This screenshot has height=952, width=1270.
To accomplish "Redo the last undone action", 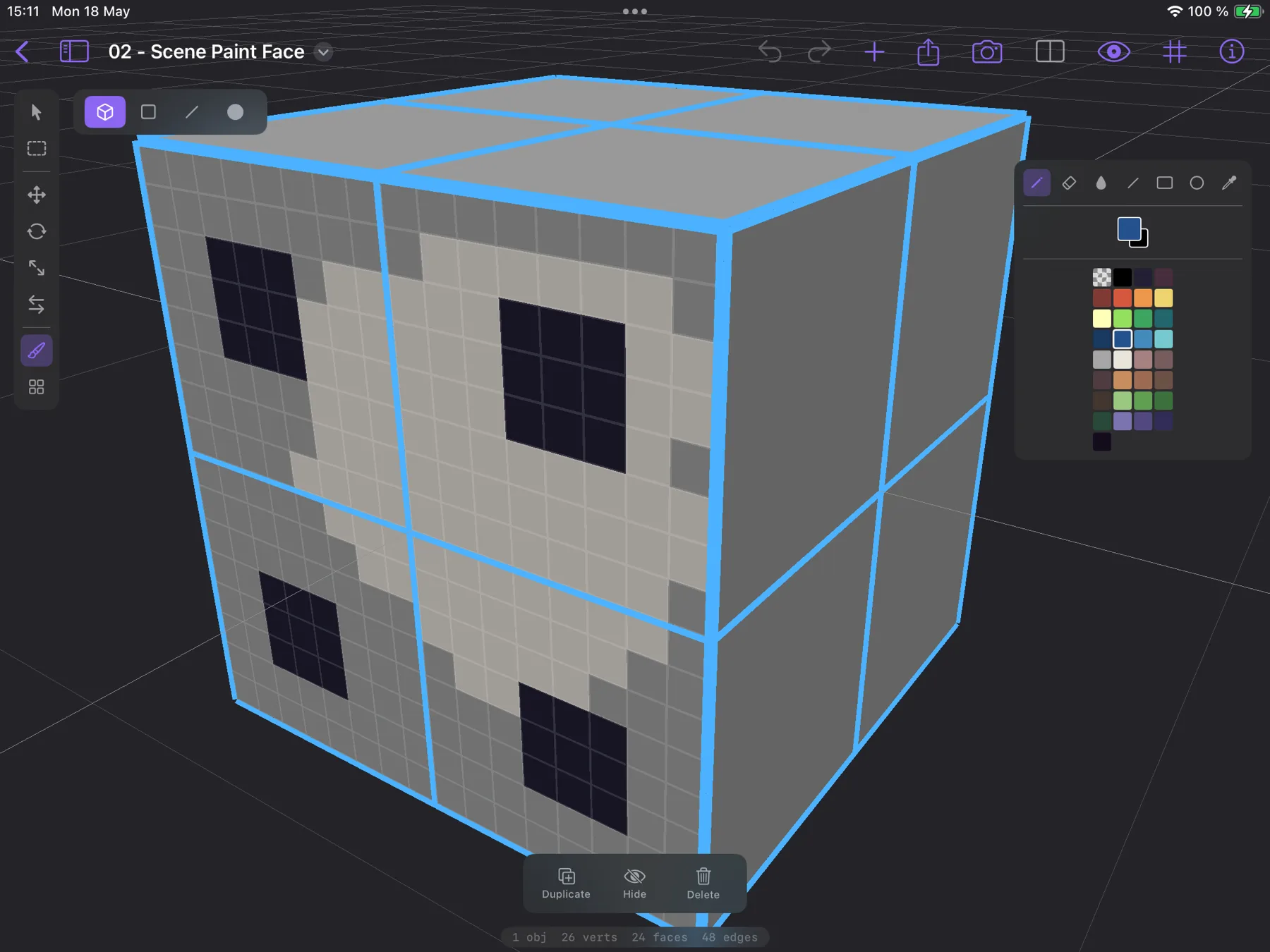I will pos(819,51).
